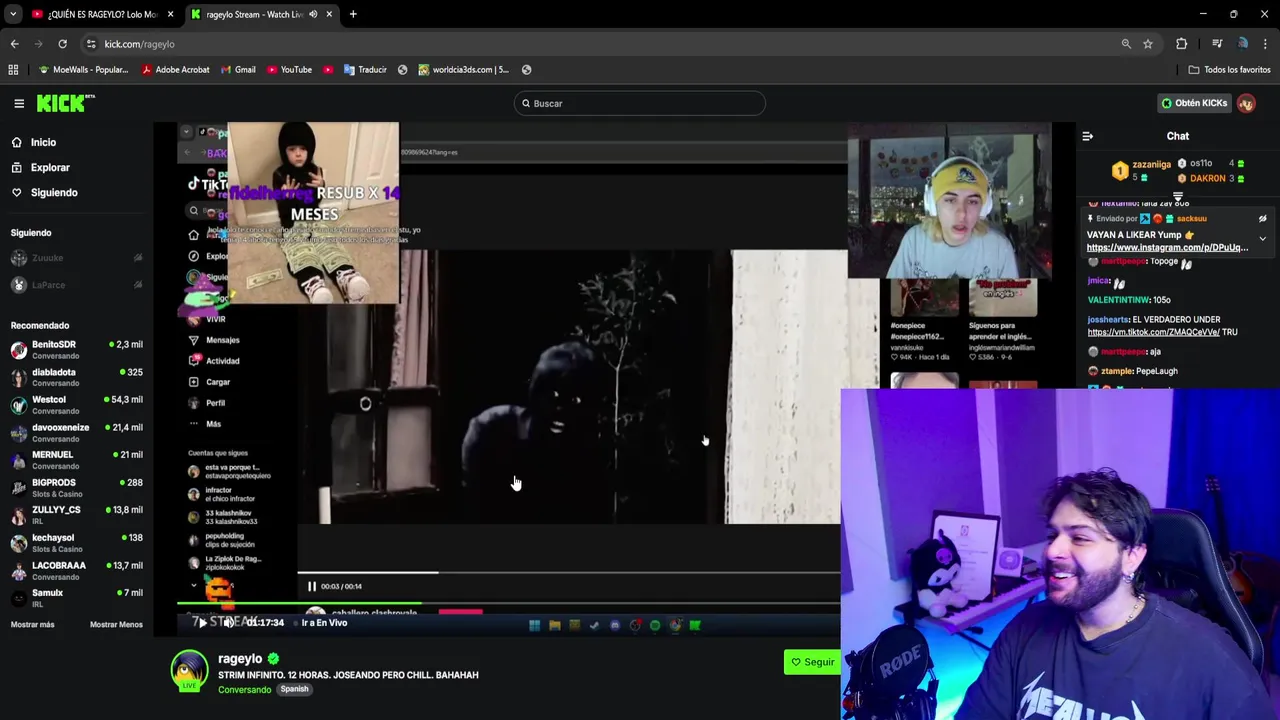Open the TikTok link from josshearts
1280x720 pixels.
click(1153, 332)
